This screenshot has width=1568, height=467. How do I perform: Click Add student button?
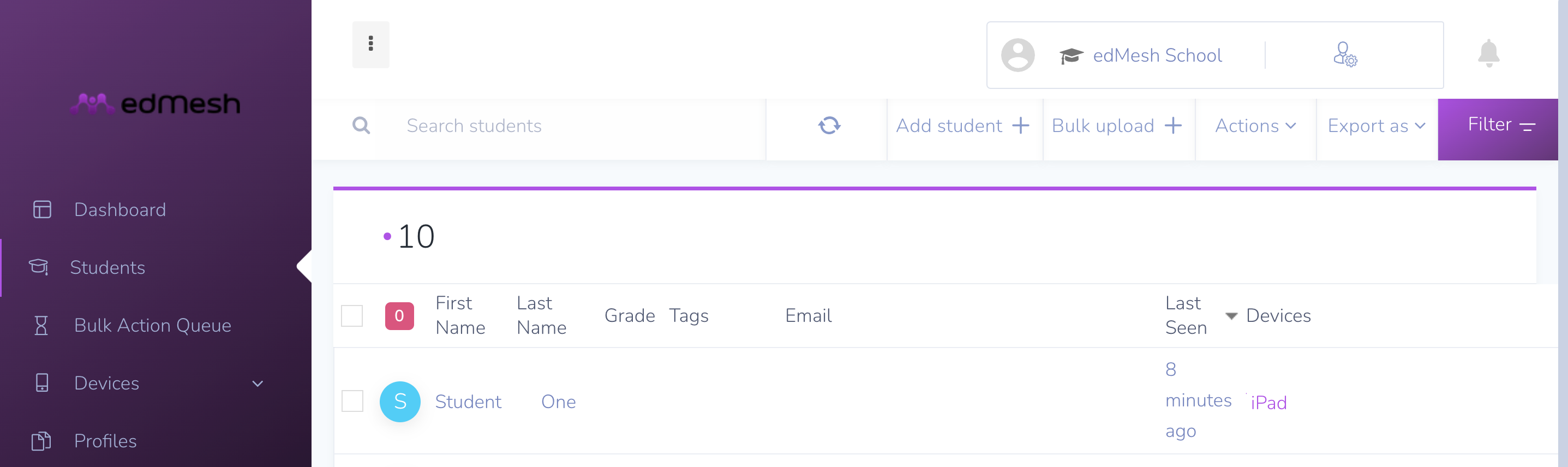[963, 125]
